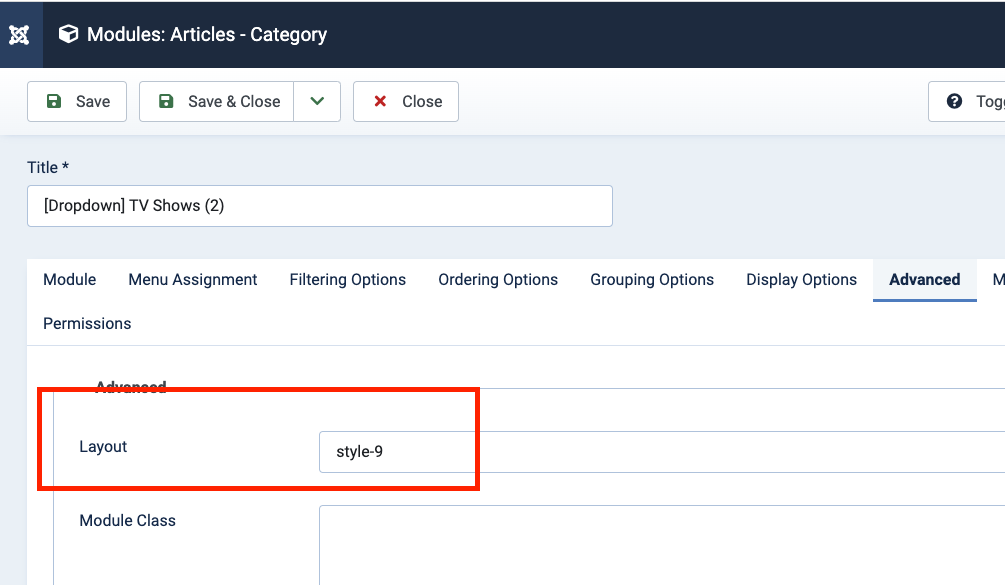Click the Save & Close button
This screenshot has height=585, width=1005.
click(x=217, y=101)
